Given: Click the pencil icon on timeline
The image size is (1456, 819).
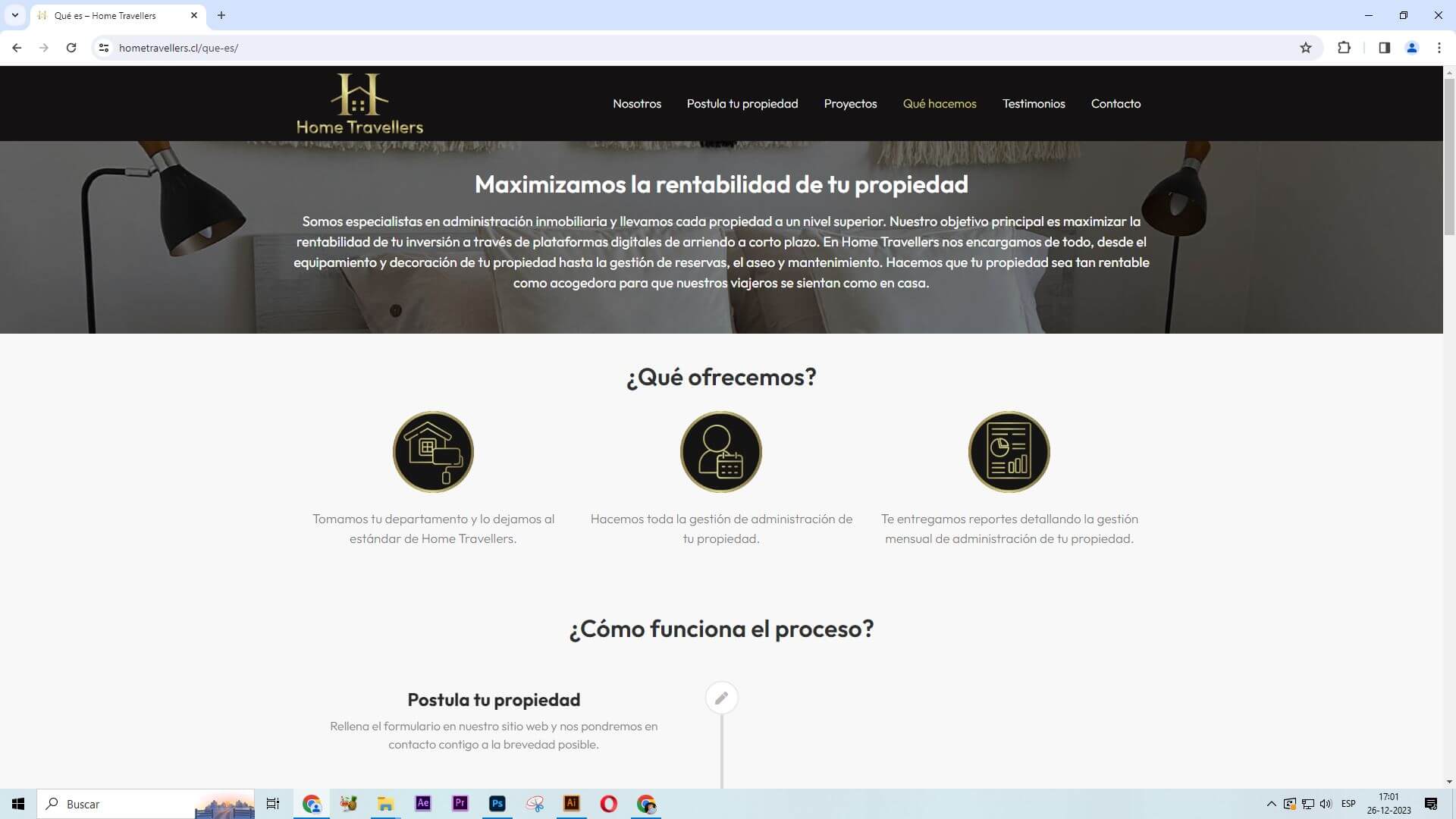Looking at the screenshot, I should pyautogui.click(x=721, y=698).
